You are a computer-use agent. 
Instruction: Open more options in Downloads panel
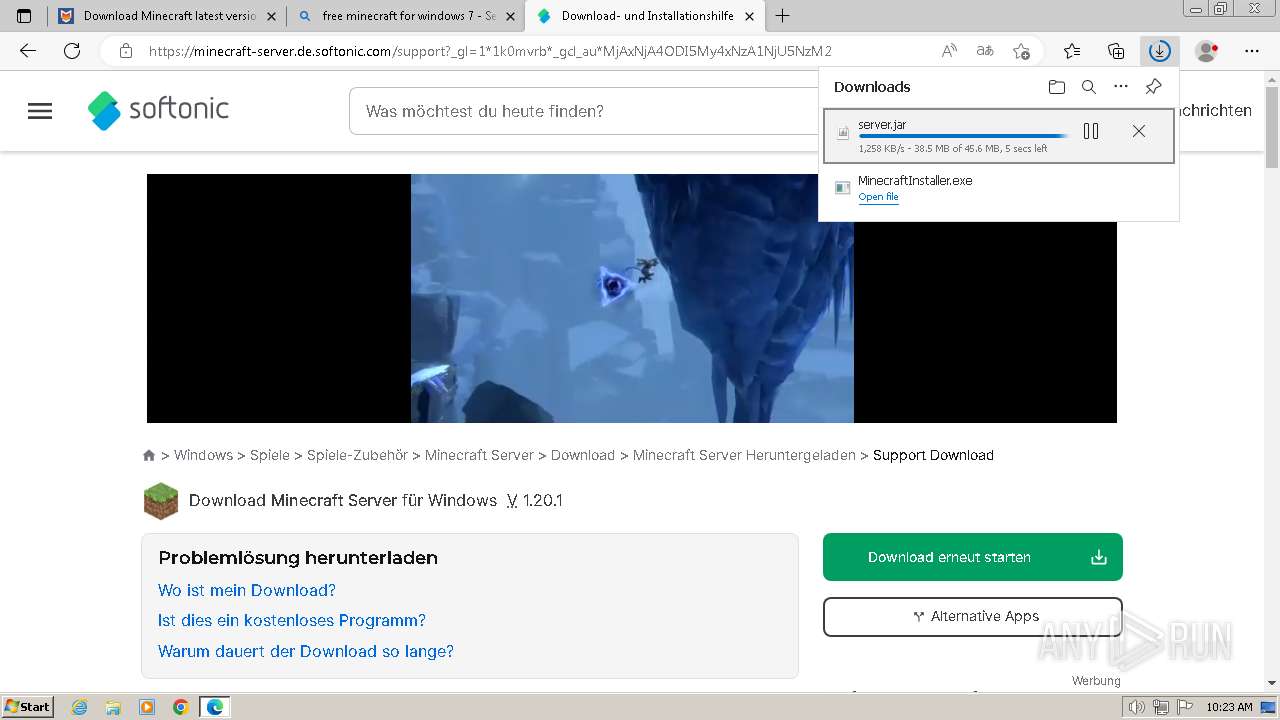pos(1121,87)
